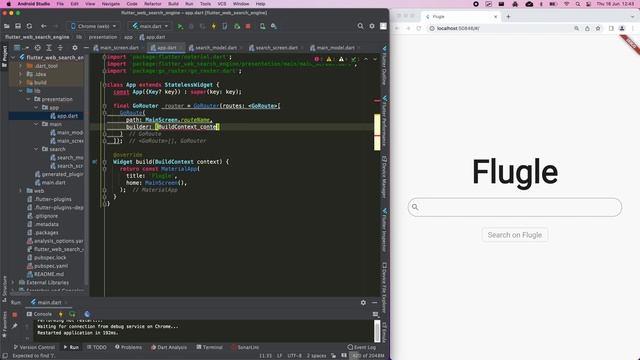Open Problems tool window
Screen dimensions: 640x360
[128, 347]
